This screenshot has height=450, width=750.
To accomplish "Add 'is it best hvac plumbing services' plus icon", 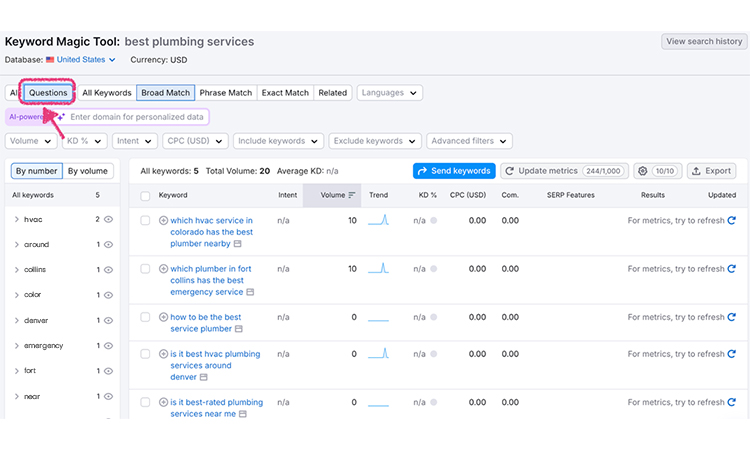I will (x=163, y=354).
